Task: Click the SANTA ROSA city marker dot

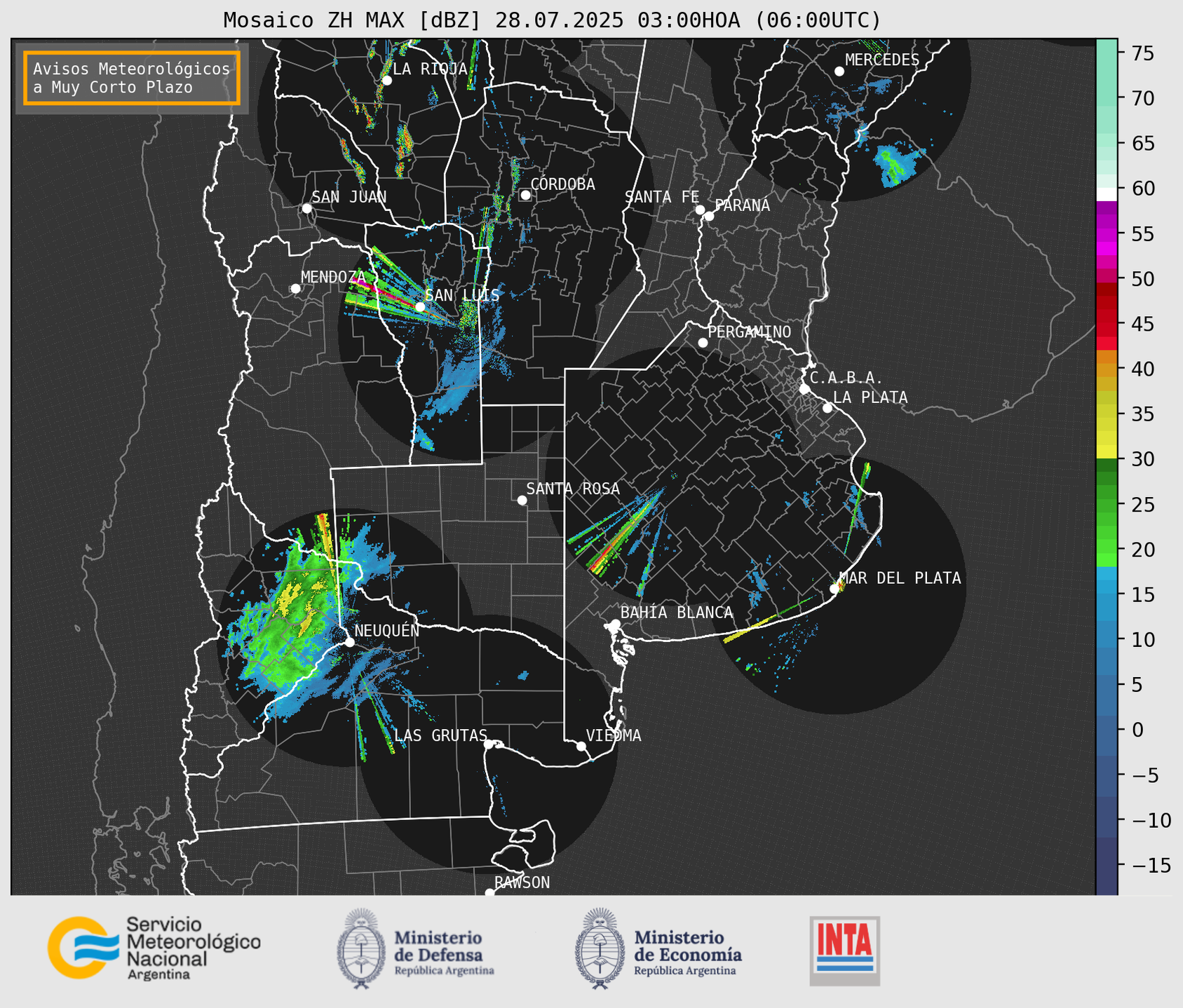Action: tap(522, 500)
